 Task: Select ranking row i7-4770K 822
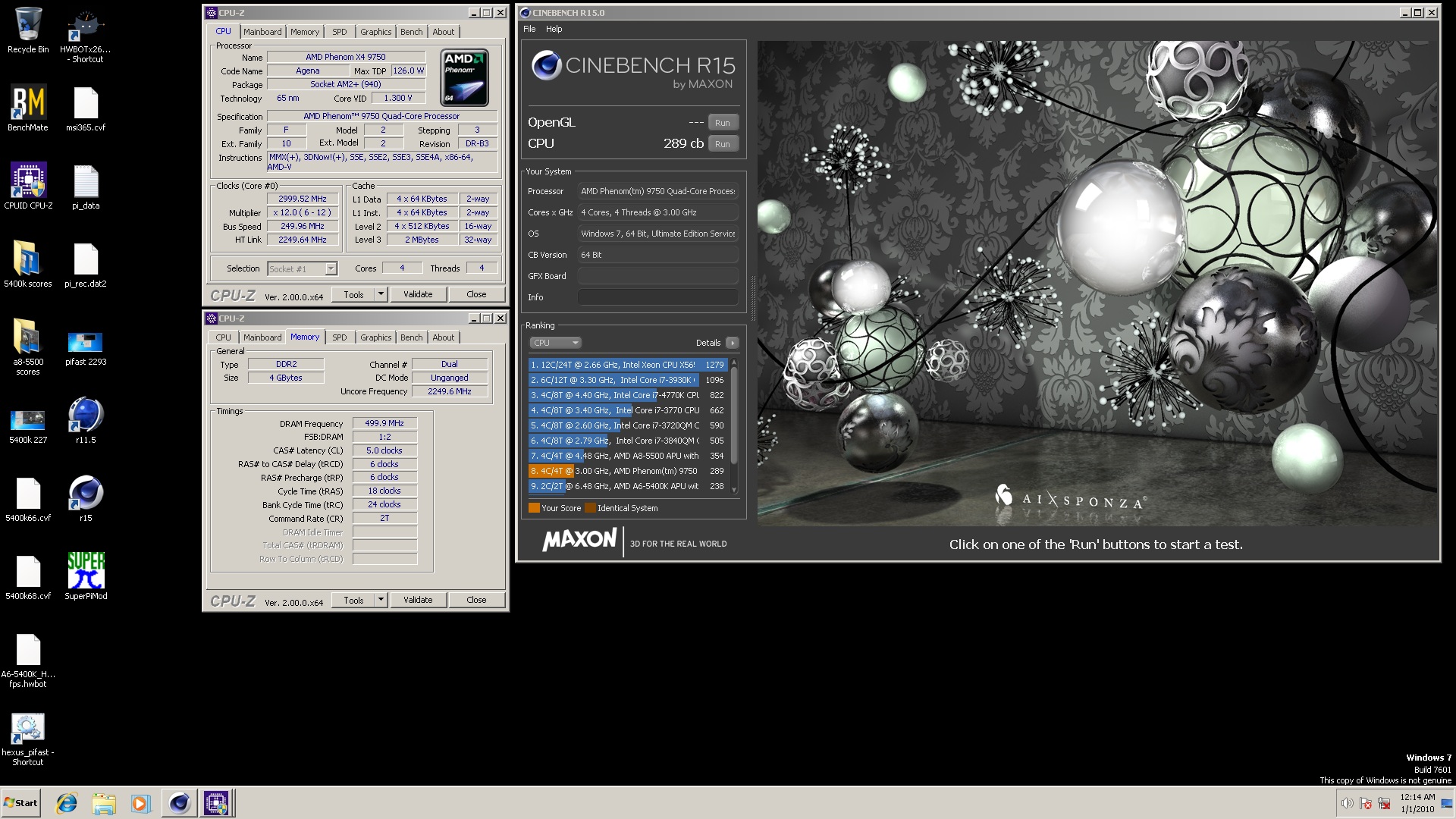tap(627, 395)
